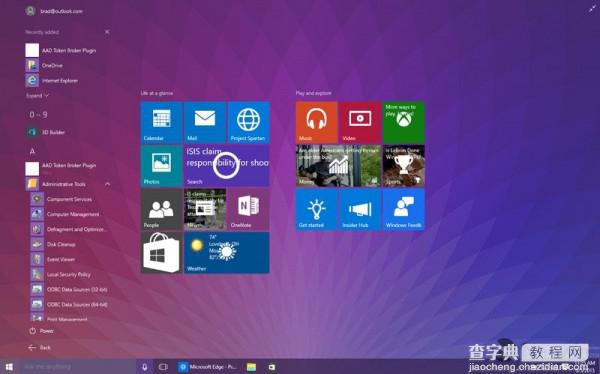
Task: Click the A letter section header
Action: pyautogui.click(x=33, y=151)
